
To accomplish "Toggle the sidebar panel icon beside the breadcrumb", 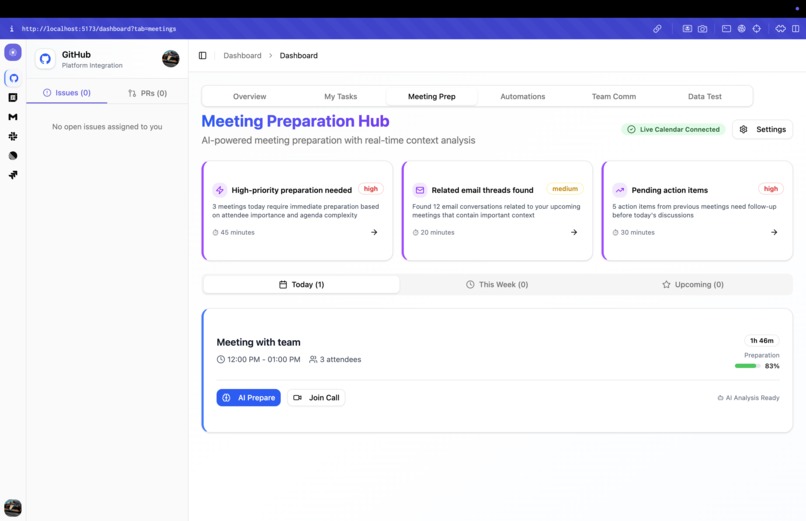I will click(203, 55).
